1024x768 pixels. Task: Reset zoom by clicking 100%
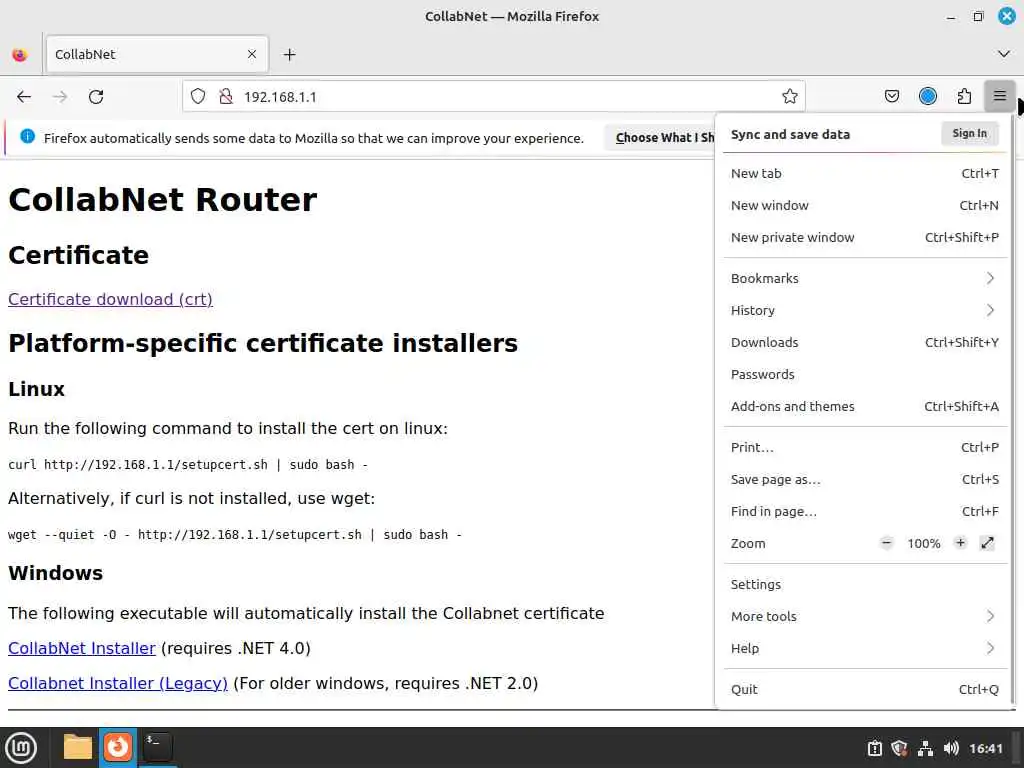(x=923, y=543)
